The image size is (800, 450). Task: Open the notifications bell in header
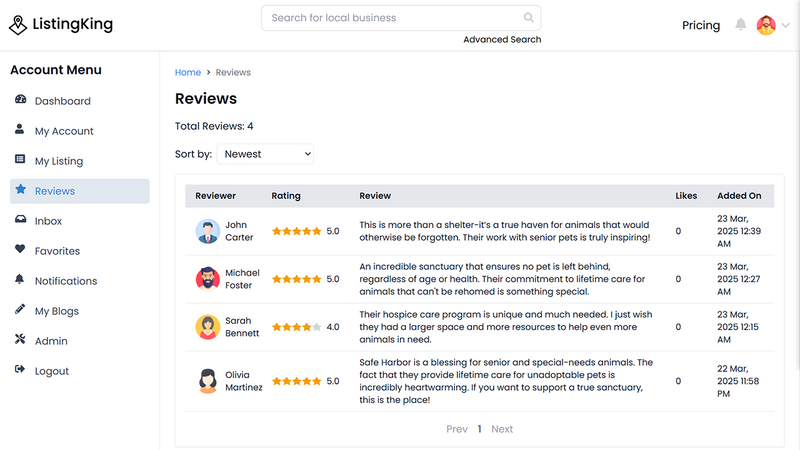tap(740, 24)
